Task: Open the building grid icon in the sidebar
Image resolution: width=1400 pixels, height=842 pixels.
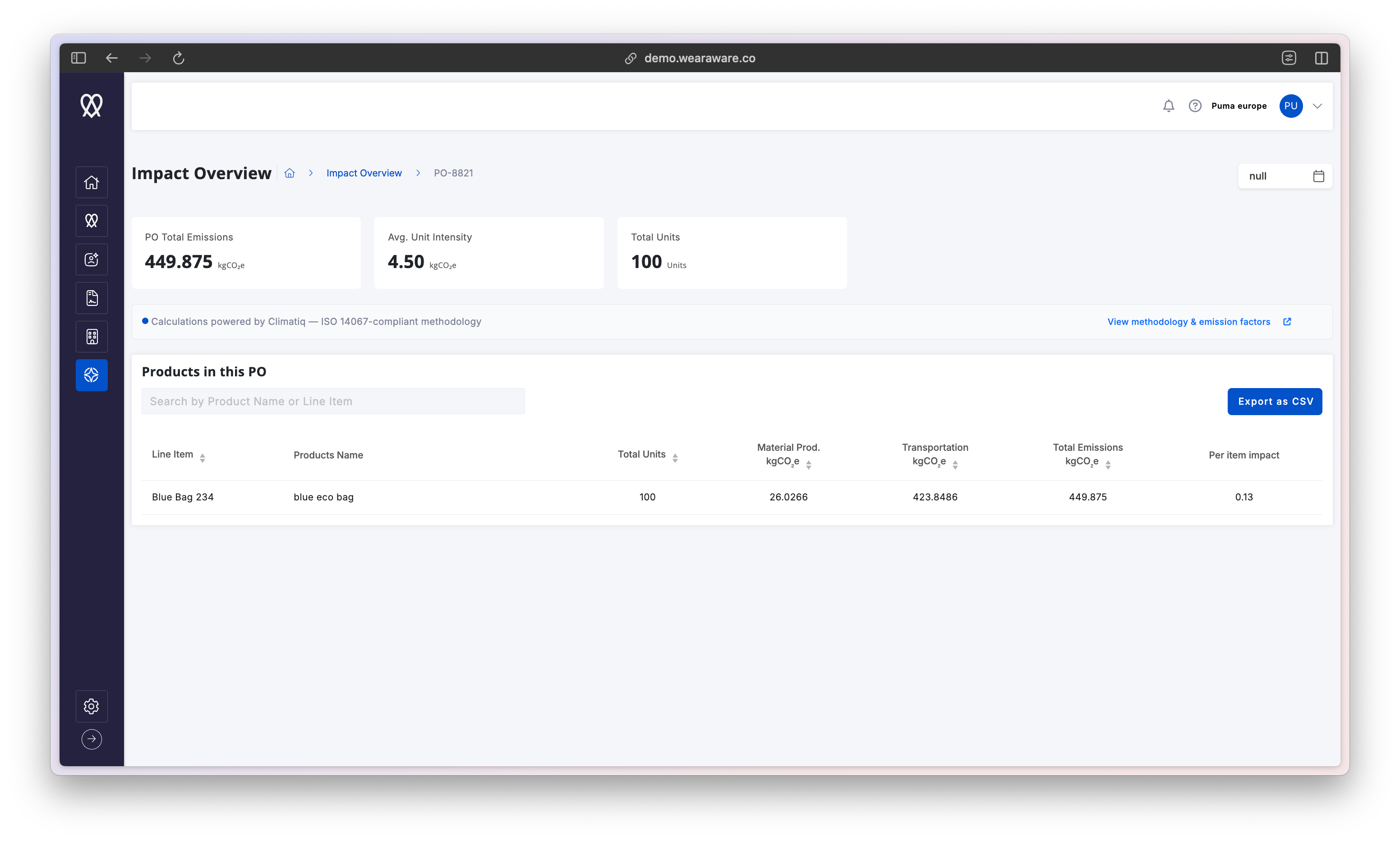Action: click(x=91, y=337)
